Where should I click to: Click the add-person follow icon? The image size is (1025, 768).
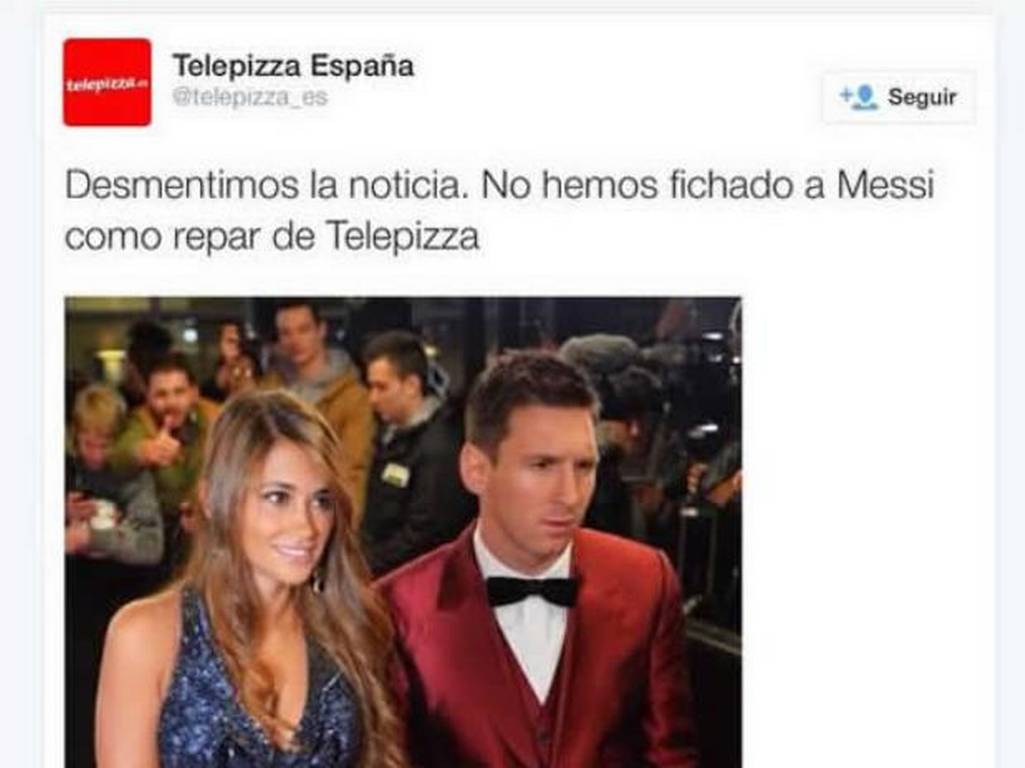(859, 97)
